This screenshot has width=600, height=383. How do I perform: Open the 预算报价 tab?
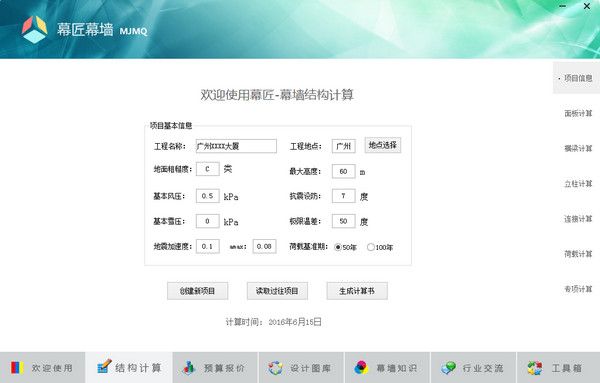[215, 368]
